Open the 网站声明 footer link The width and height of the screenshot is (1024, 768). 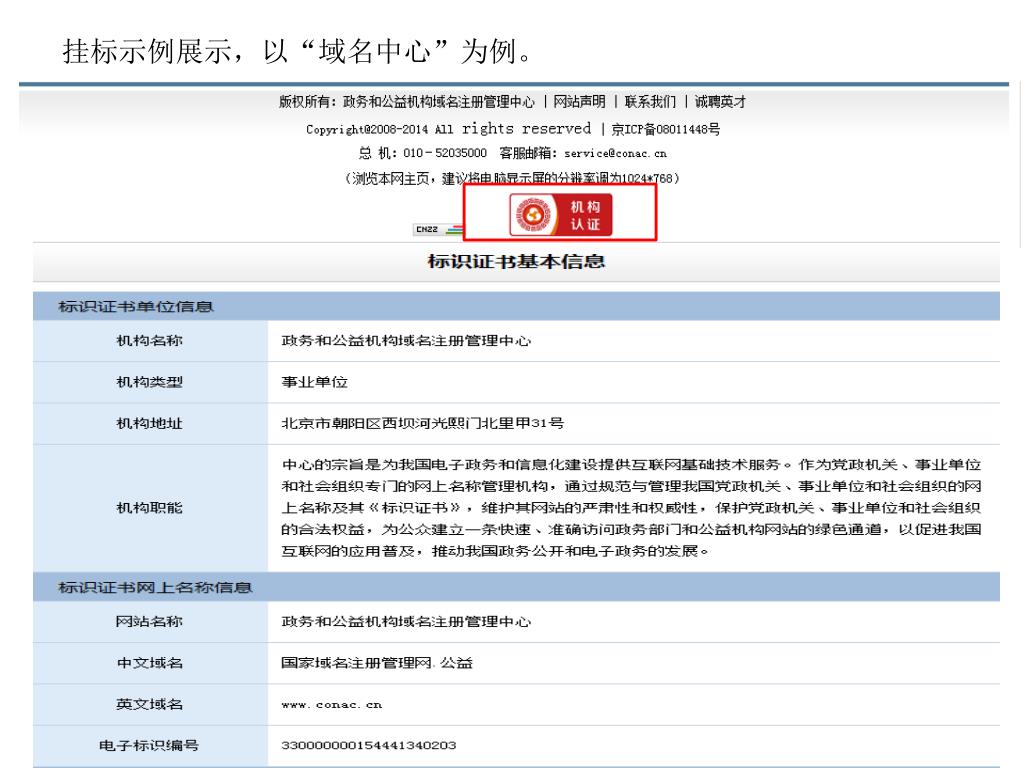point(579,102)
